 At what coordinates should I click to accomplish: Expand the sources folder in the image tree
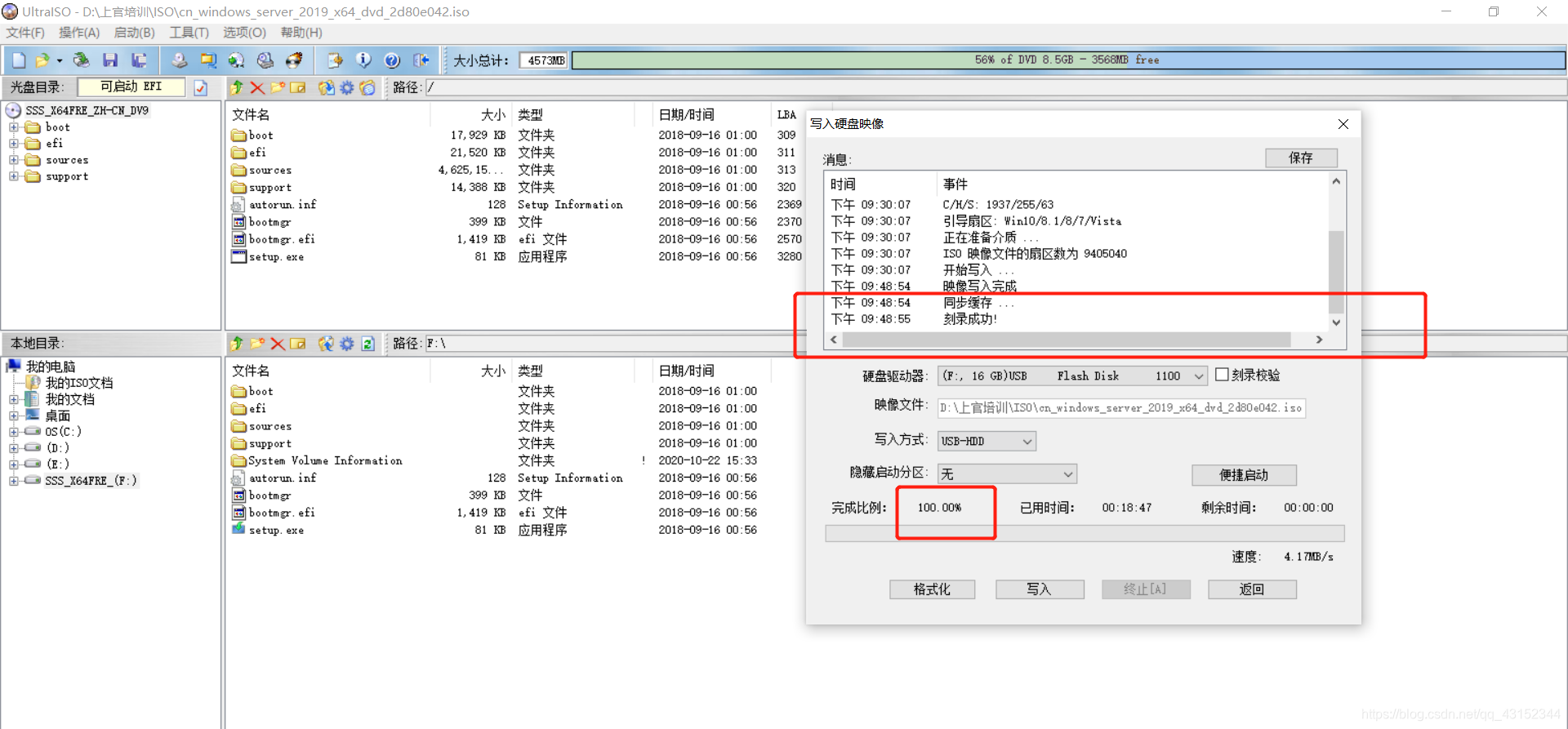(x=13, y=160)
